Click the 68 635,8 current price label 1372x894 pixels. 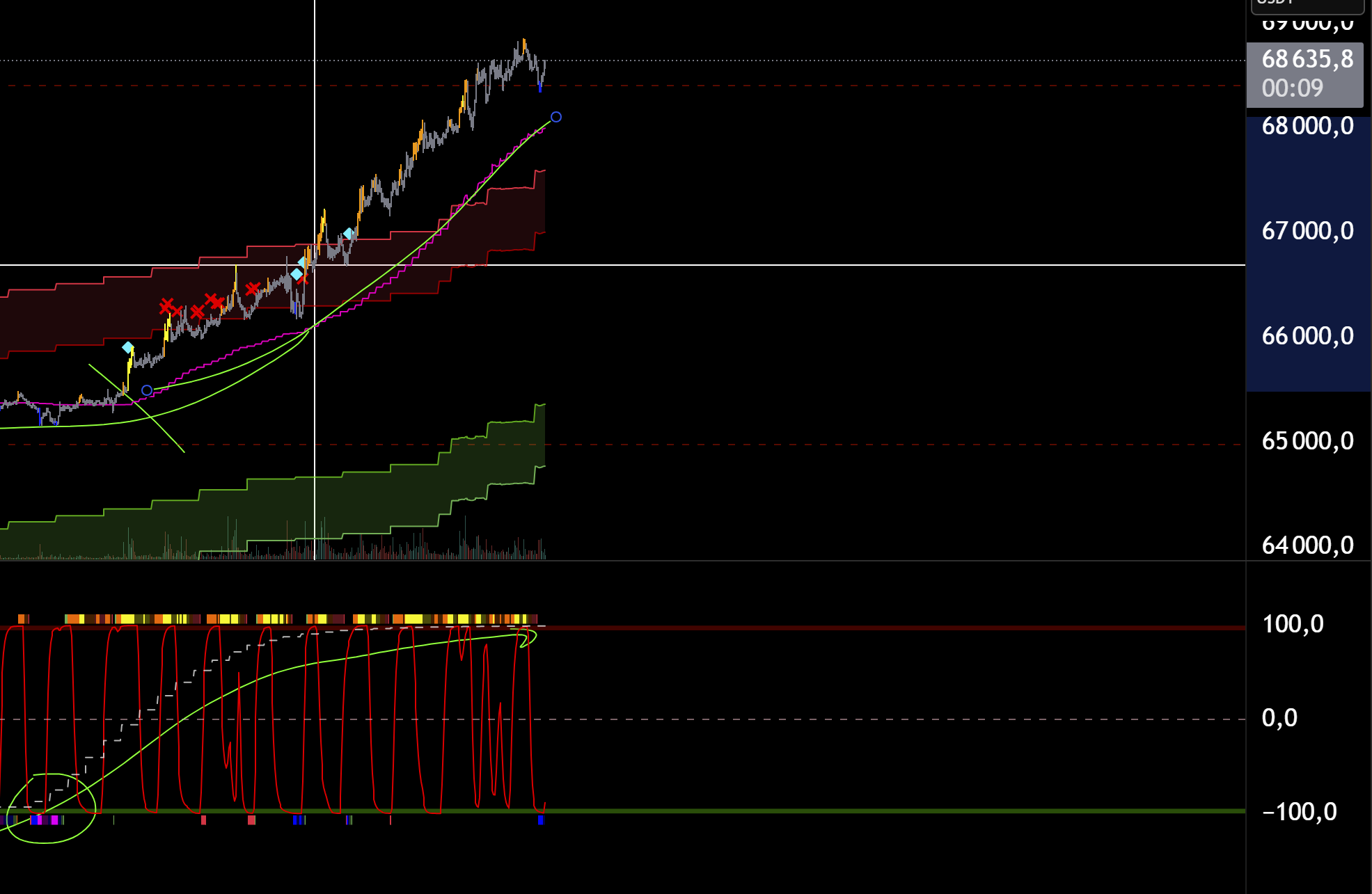[1307, 60]
